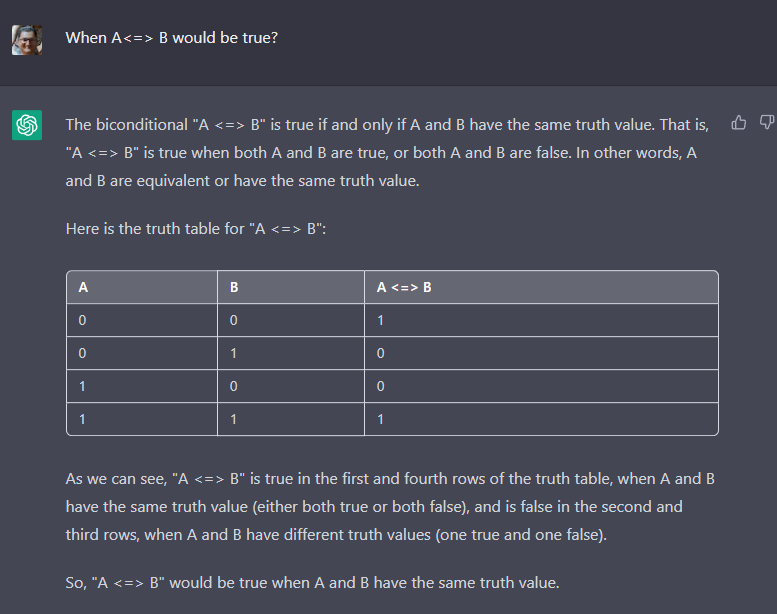Click the result cell in the last table row
777x614 pixels.
click(x=541, y=419)
